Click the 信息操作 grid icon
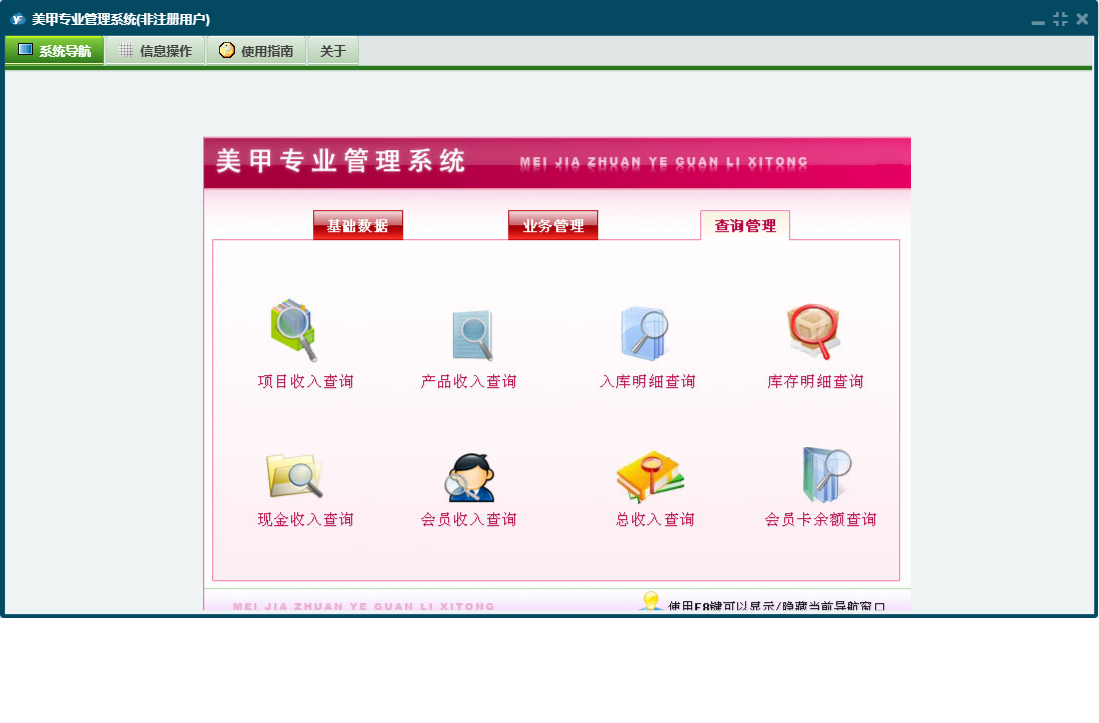This screenshot has width=1099, height=723. (126, 50)
